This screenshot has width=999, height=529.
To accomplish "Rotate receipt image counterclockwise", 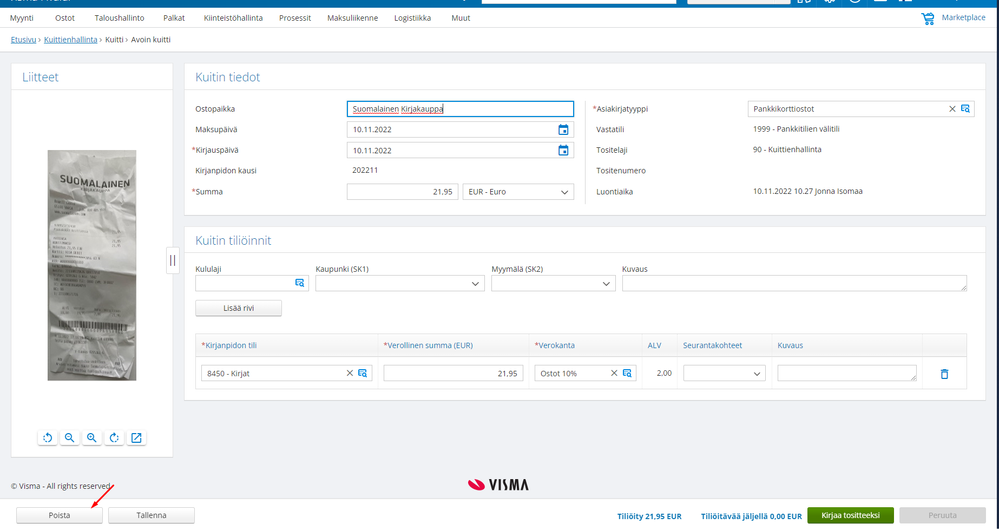I will [x=47, y=438].
